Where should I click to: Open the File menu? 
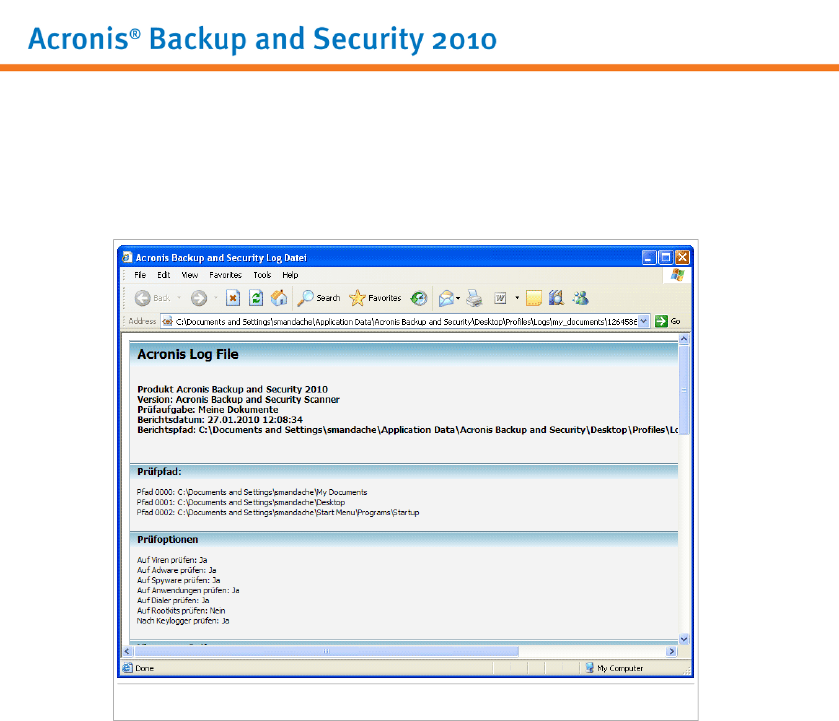point(140,275)
